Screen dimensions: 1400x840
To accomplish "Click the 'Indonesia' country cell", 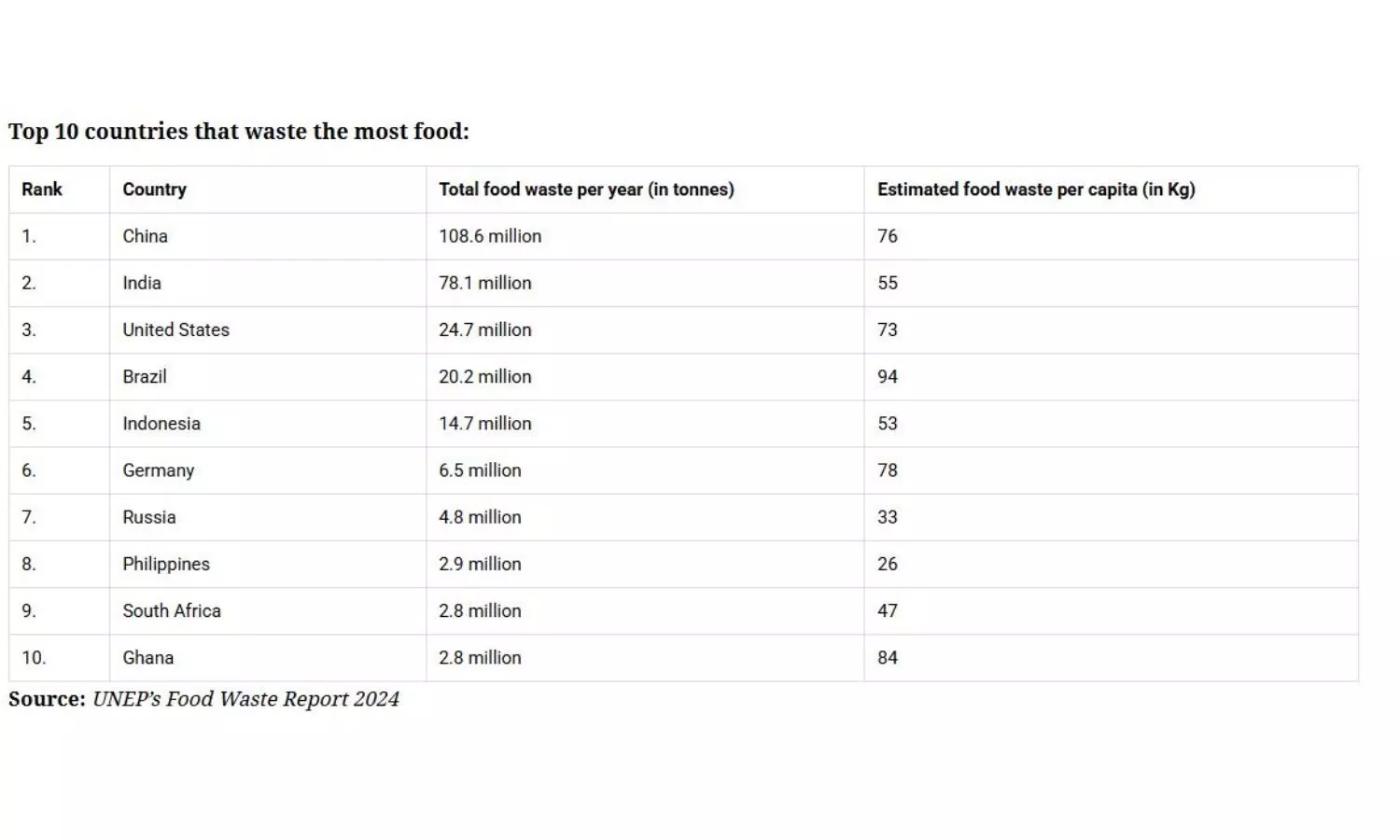I will pos(161,424).
